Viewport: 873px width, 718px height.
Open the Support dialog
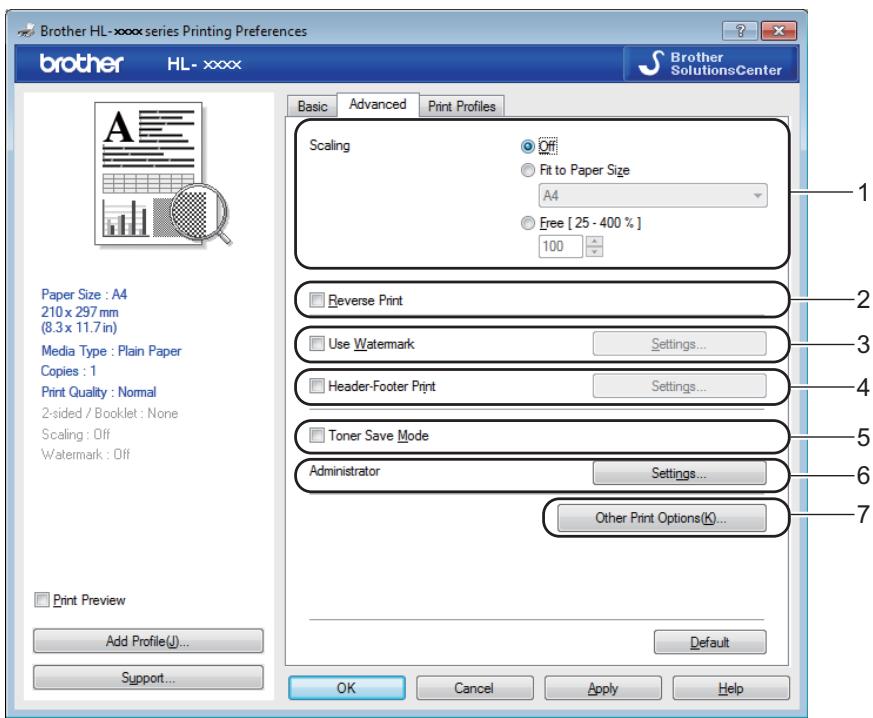148,678
